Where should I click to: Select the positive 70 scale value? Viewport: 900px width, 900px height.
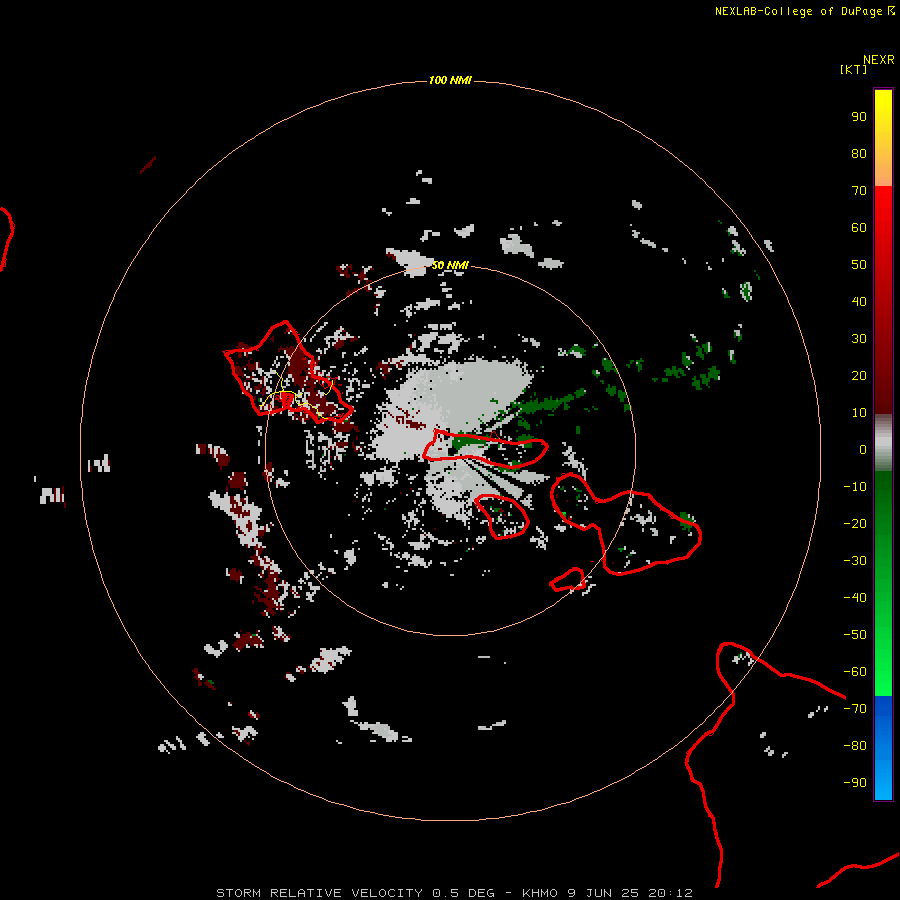pyautogui.click(x=859, y=191)
